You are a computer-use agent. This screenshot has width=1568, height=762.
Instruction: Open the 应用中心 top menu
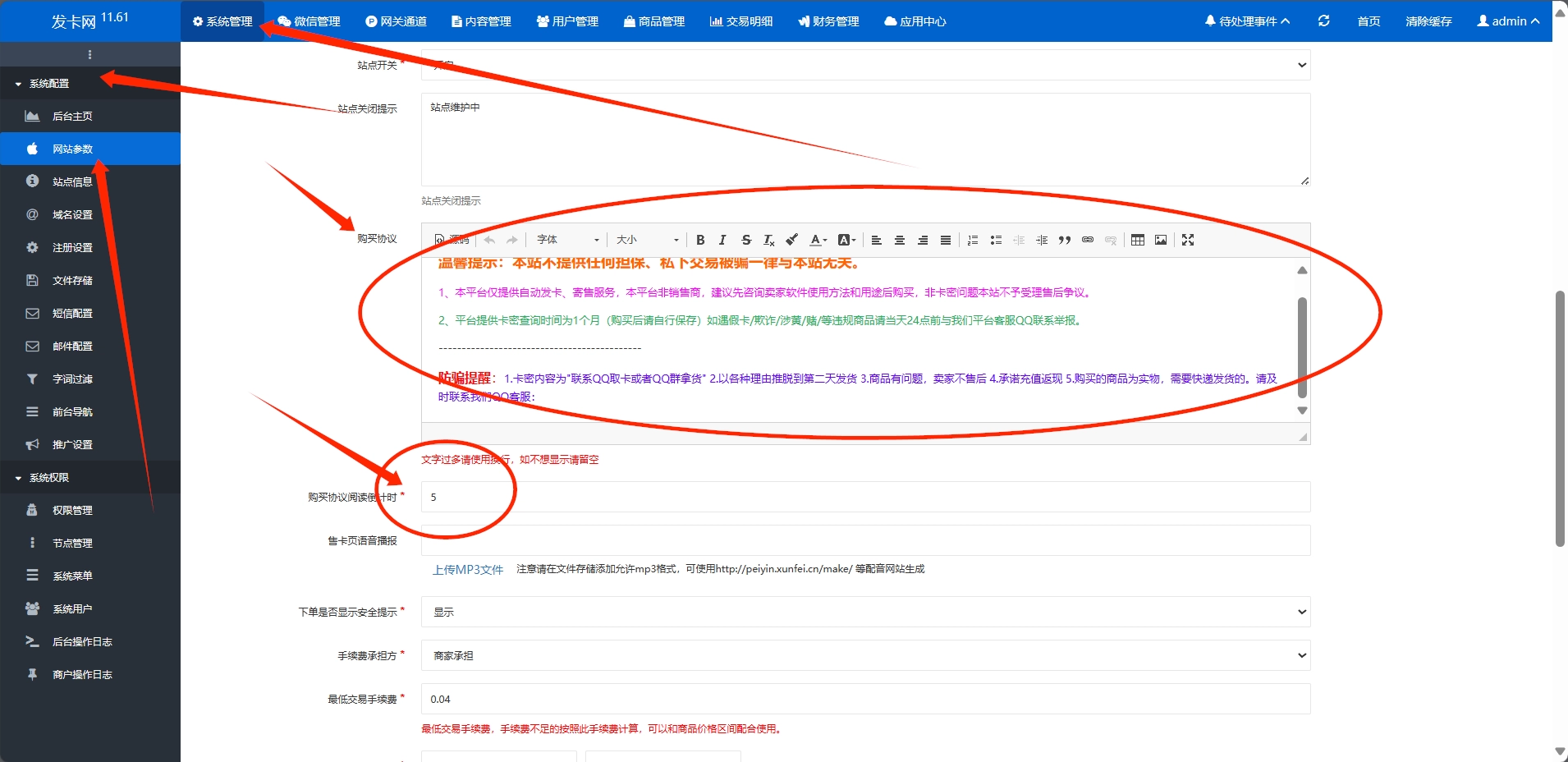[915, 21]
